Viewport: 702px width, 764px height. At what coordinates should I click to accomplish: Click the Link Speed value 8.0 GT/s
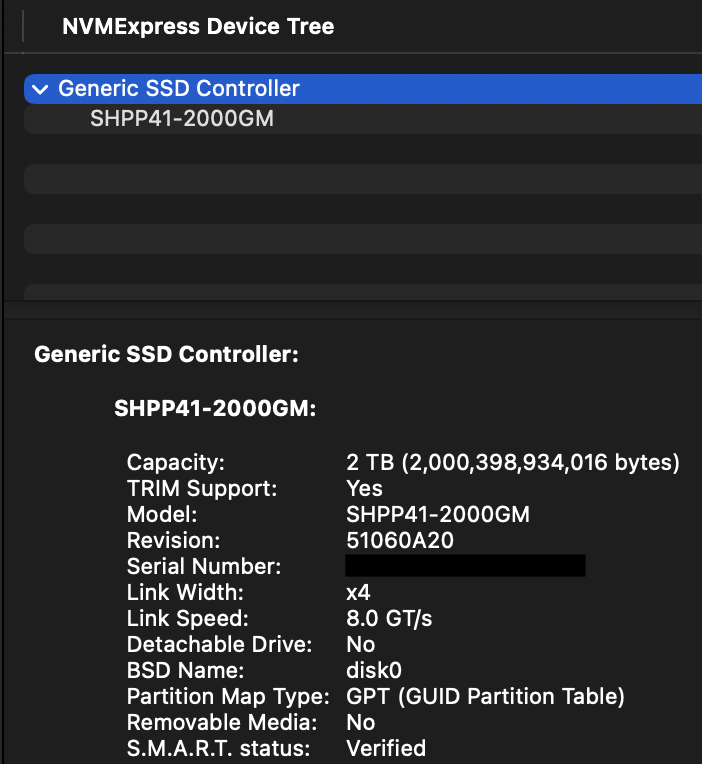click(389, 619)
